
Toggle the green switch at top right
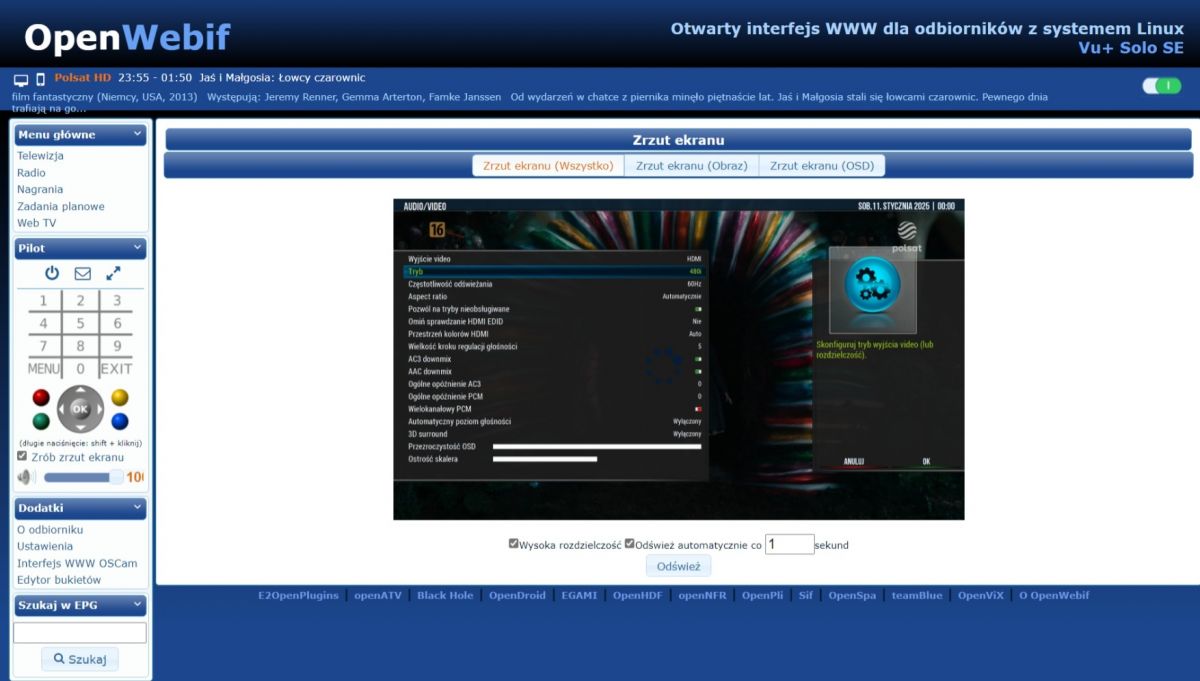[1162, 86]
